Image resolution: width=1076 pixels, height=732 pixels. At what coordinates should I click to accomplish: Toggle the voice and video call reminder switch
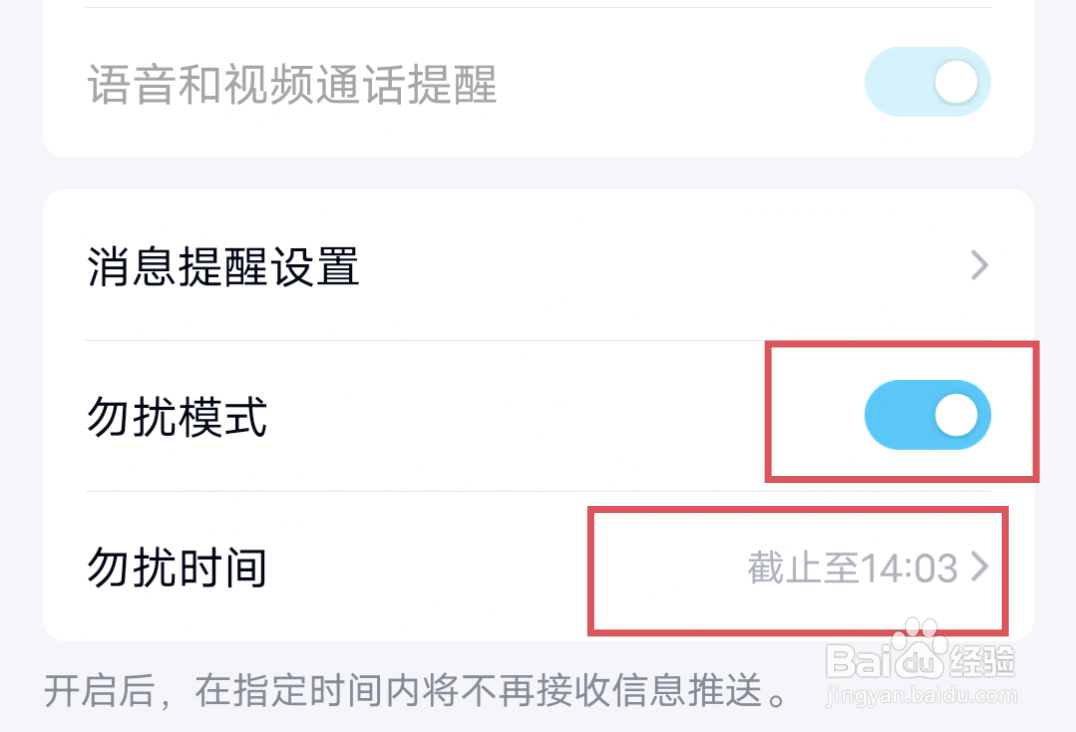pyautogui.click(x=926, y=81)
